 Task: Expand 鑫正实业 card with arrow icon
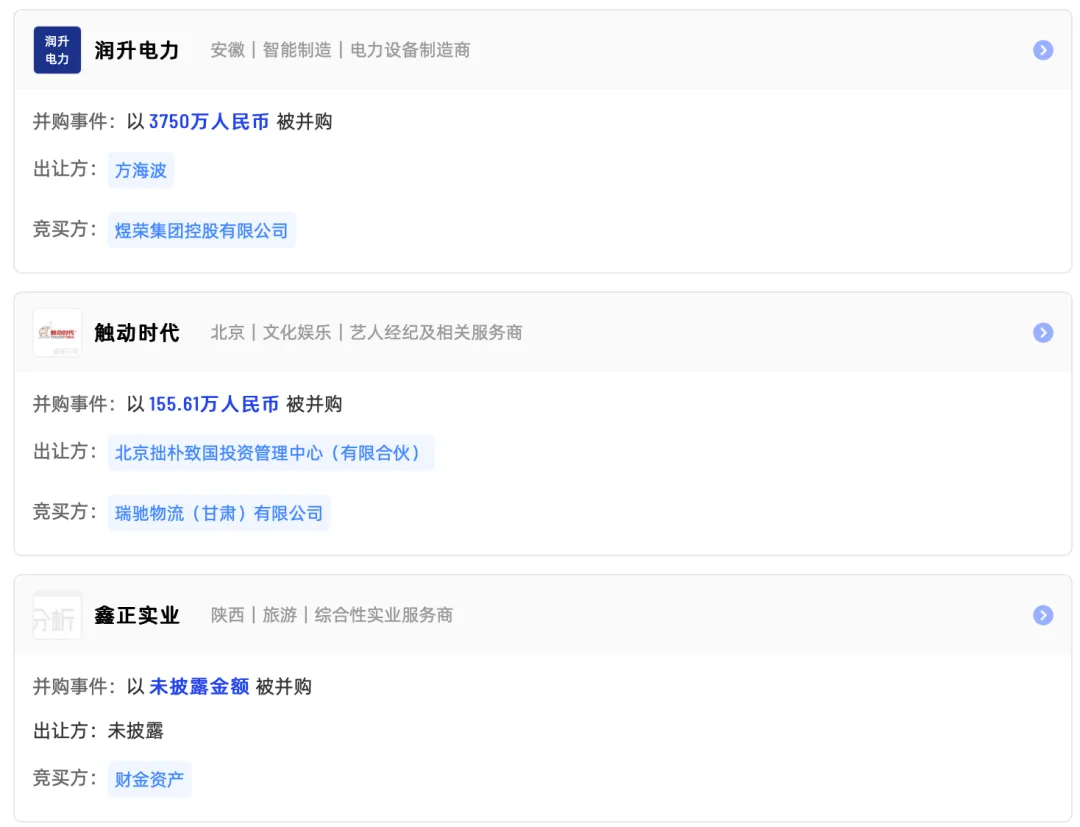point(1043,615)
